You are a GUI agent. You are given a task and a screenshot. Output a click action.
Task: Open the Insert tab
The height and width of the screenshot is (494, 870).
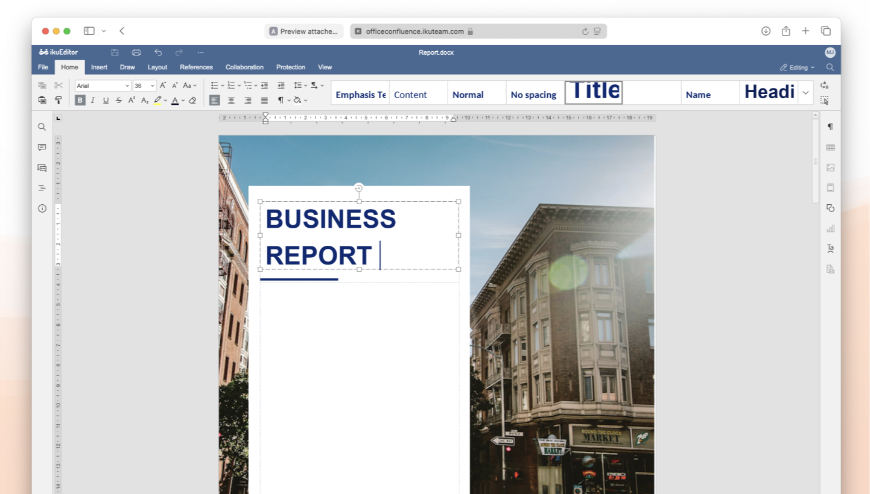tap(99, 67)
